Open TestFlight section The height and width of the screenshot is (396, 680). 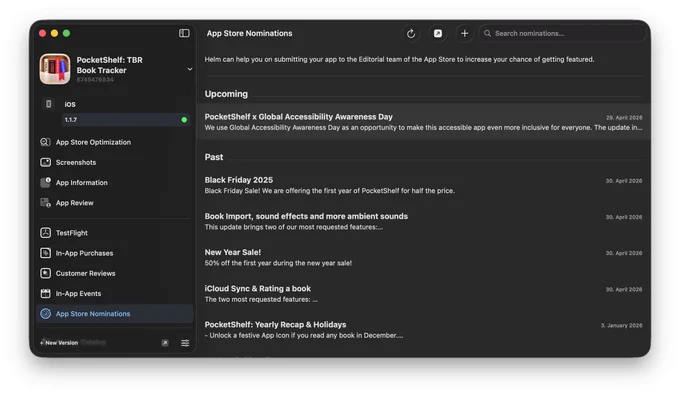pos(115,233)
